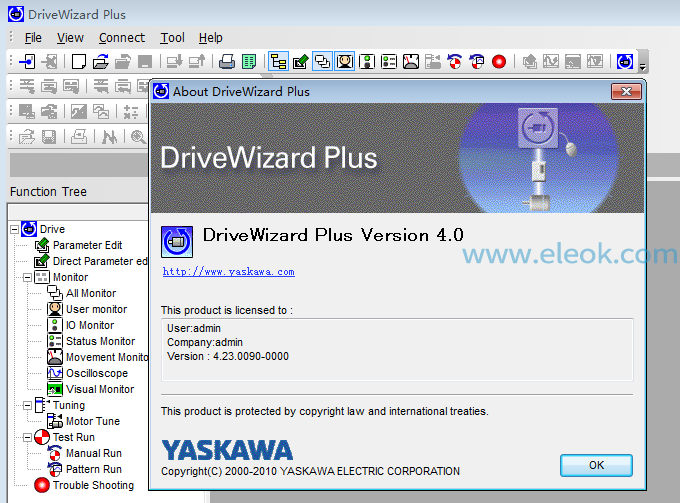Click the Visual Monitor green tree icon
Image resolution: width=680 pixels, height=503 pixels.
(x=55, y=389)
